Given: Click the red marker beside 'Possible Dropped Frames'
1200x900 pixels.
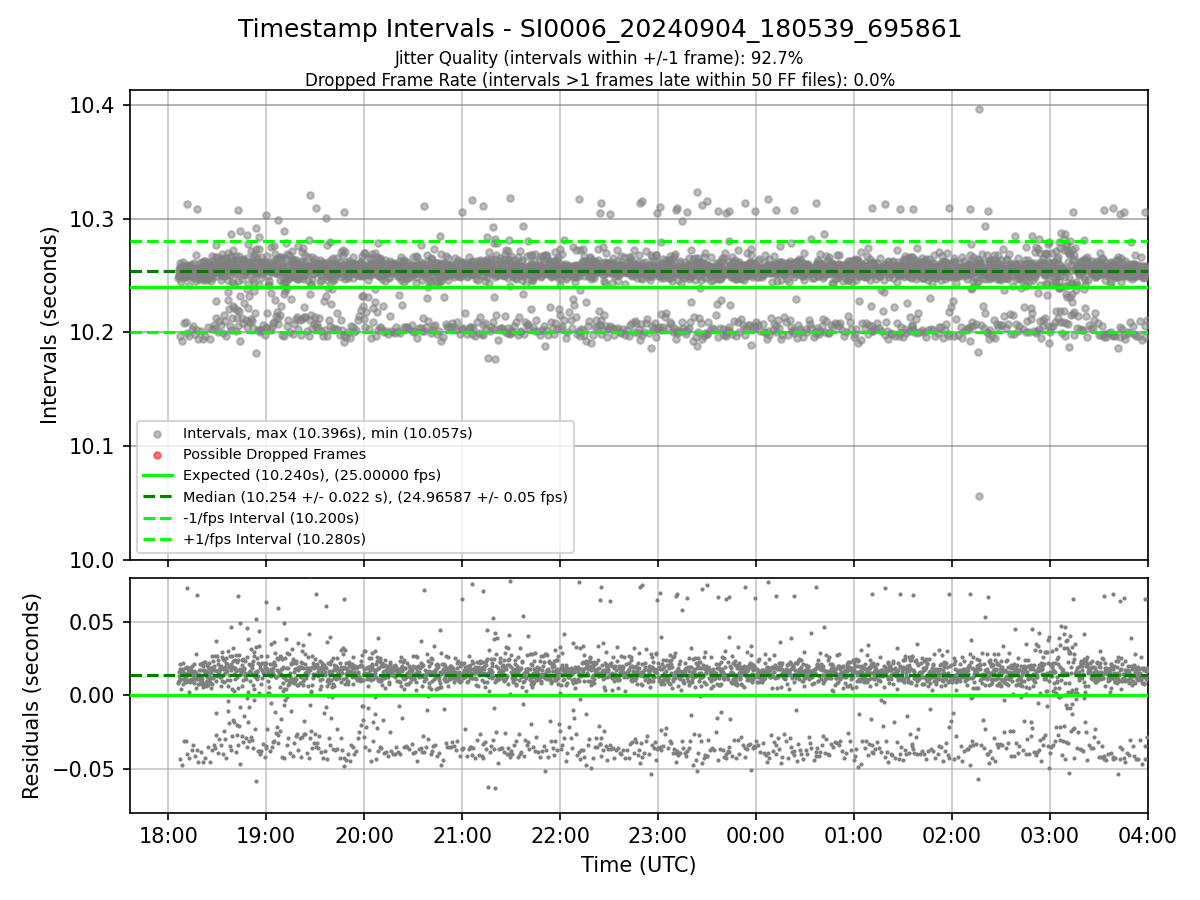Looking at the screenshot, I should [156, 455].
